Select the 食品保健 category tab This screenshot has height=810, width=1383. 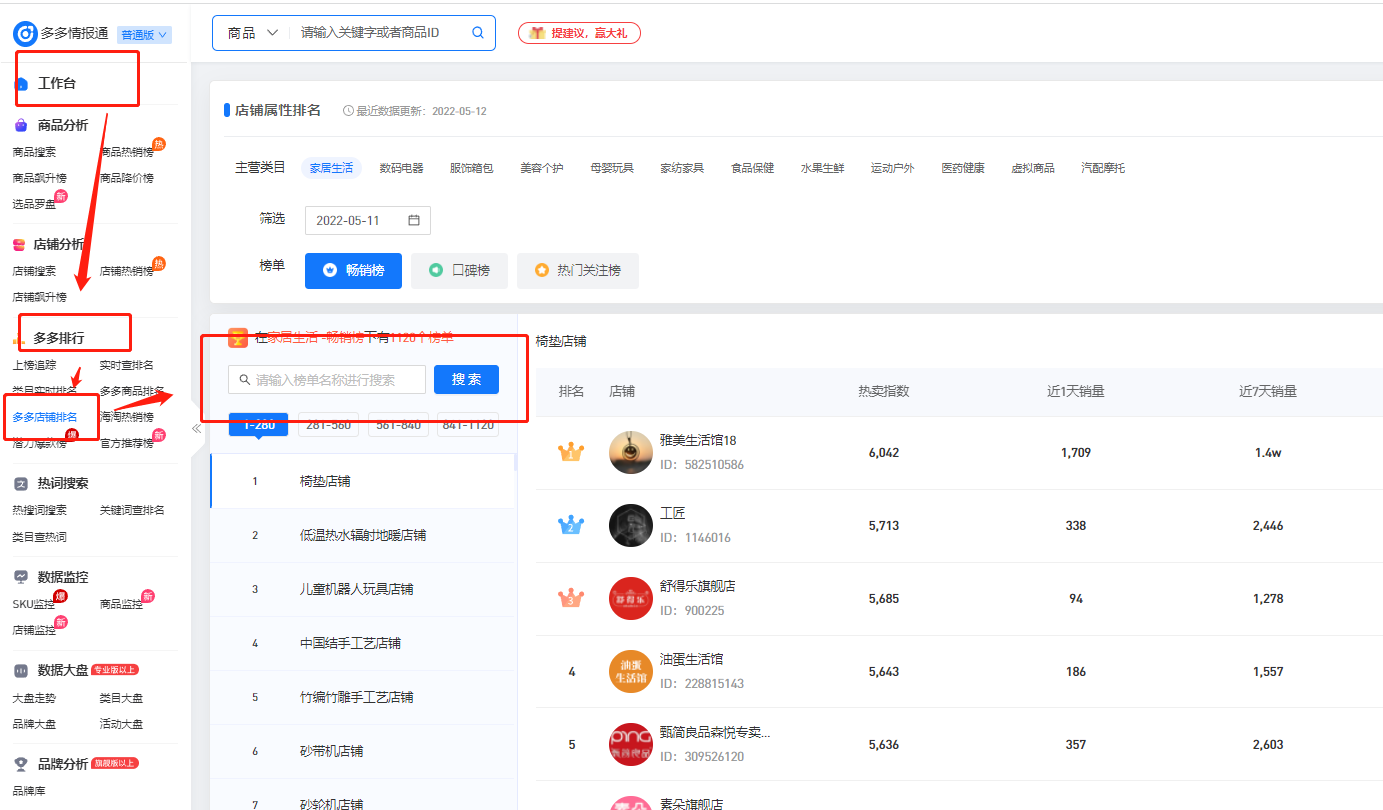click(752, 168)
